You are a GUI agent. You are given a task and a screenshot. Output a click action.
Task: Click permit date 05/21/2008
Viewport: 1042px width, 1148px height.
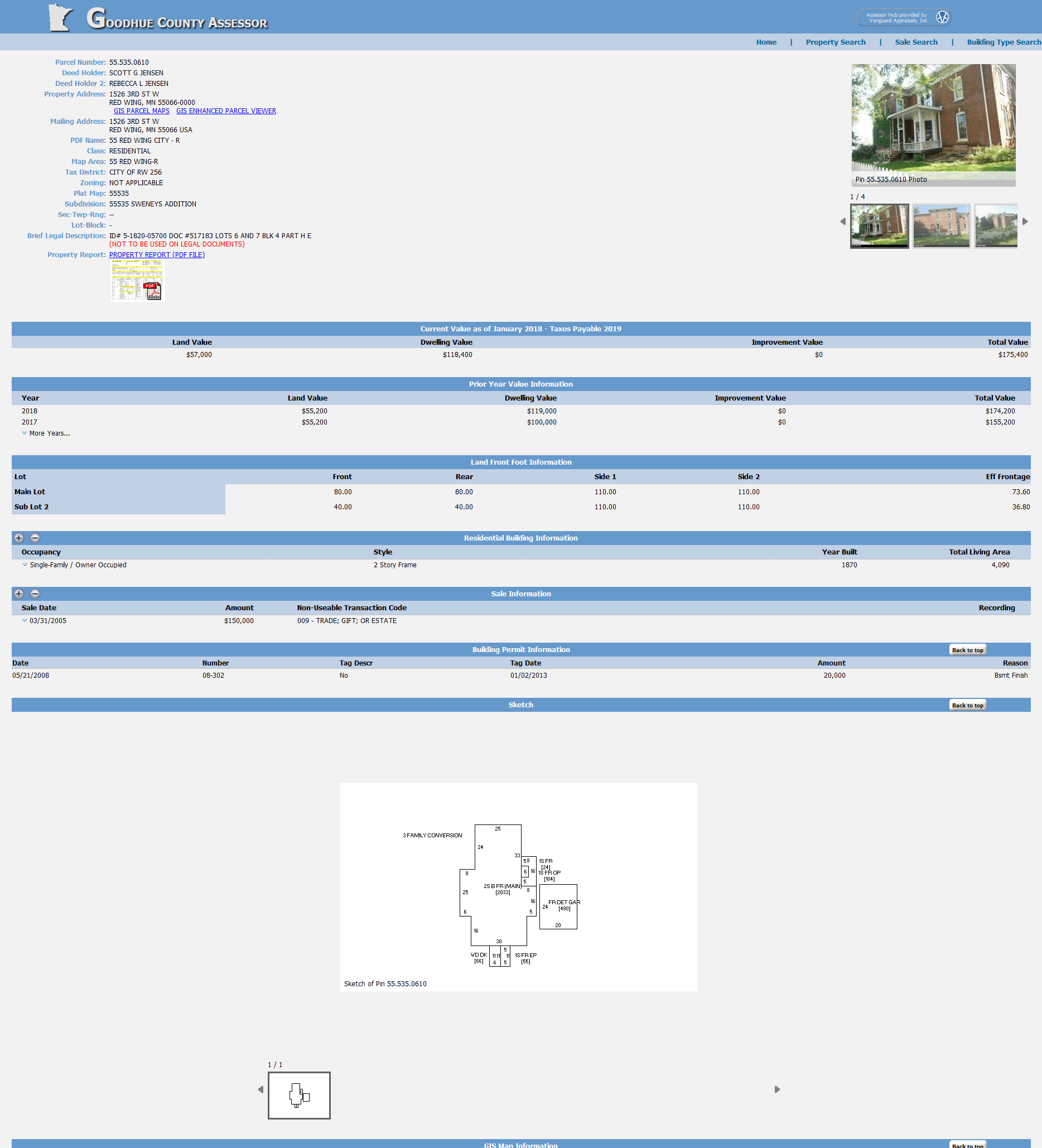click(x=31, y=676)
